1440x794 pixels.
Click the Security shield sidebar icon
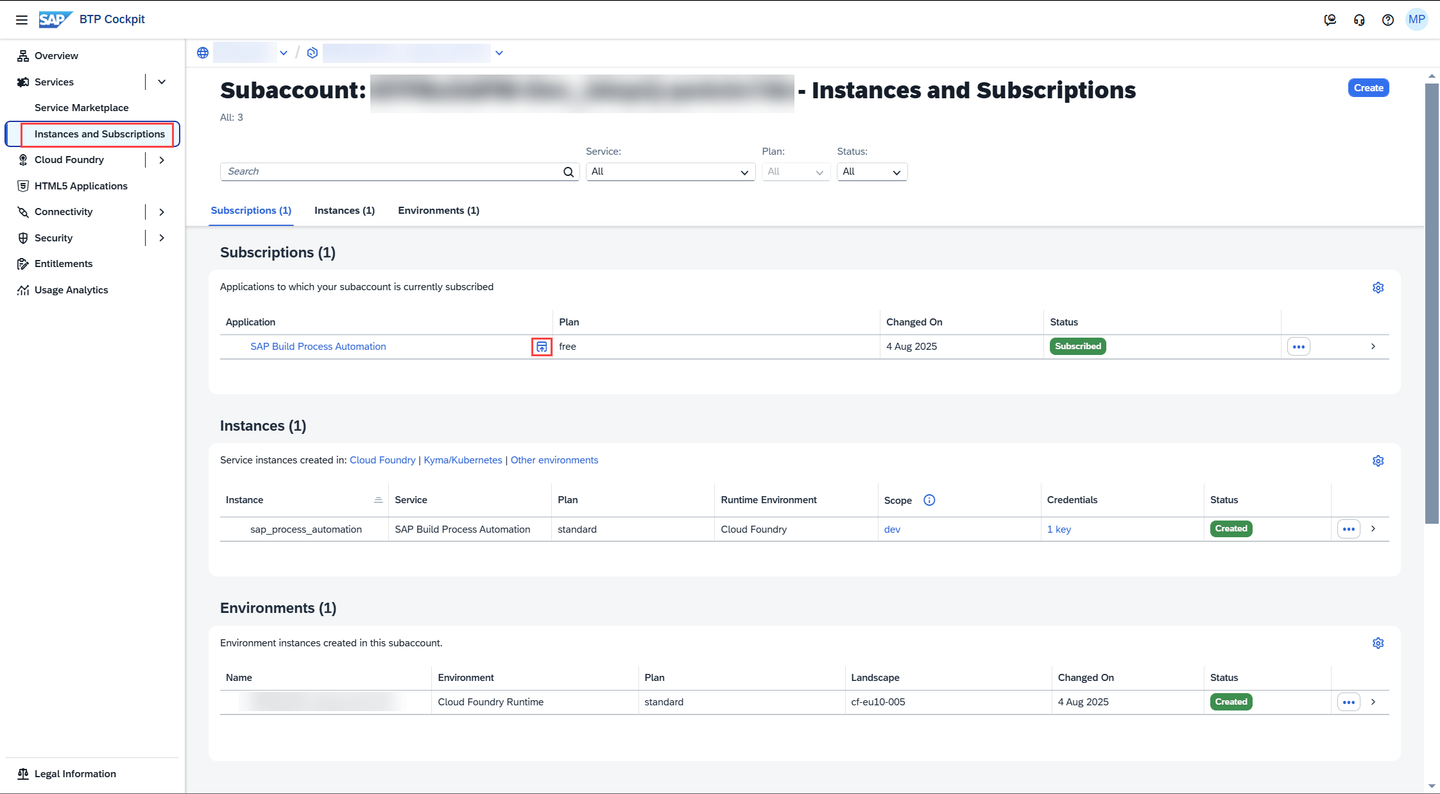(23, 238)
